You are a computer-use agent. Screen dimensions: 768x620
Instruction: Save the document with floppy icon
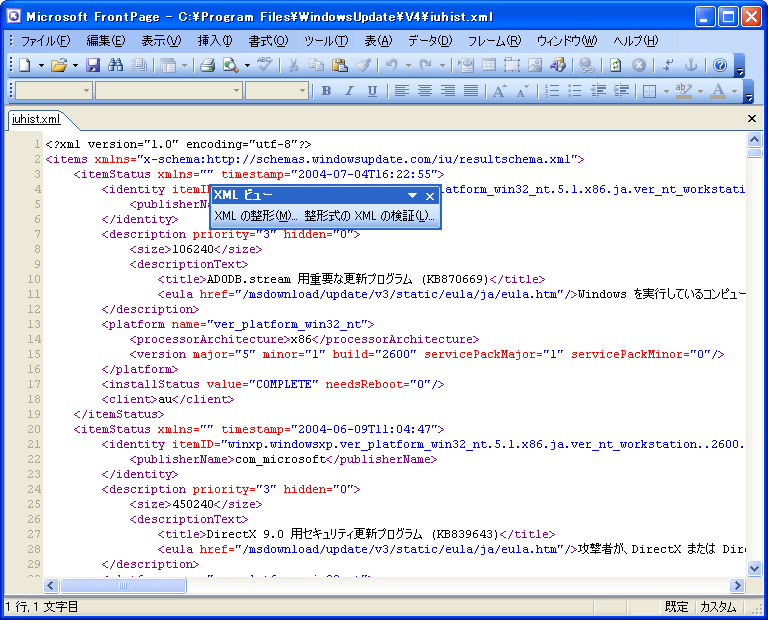point(93,65)
